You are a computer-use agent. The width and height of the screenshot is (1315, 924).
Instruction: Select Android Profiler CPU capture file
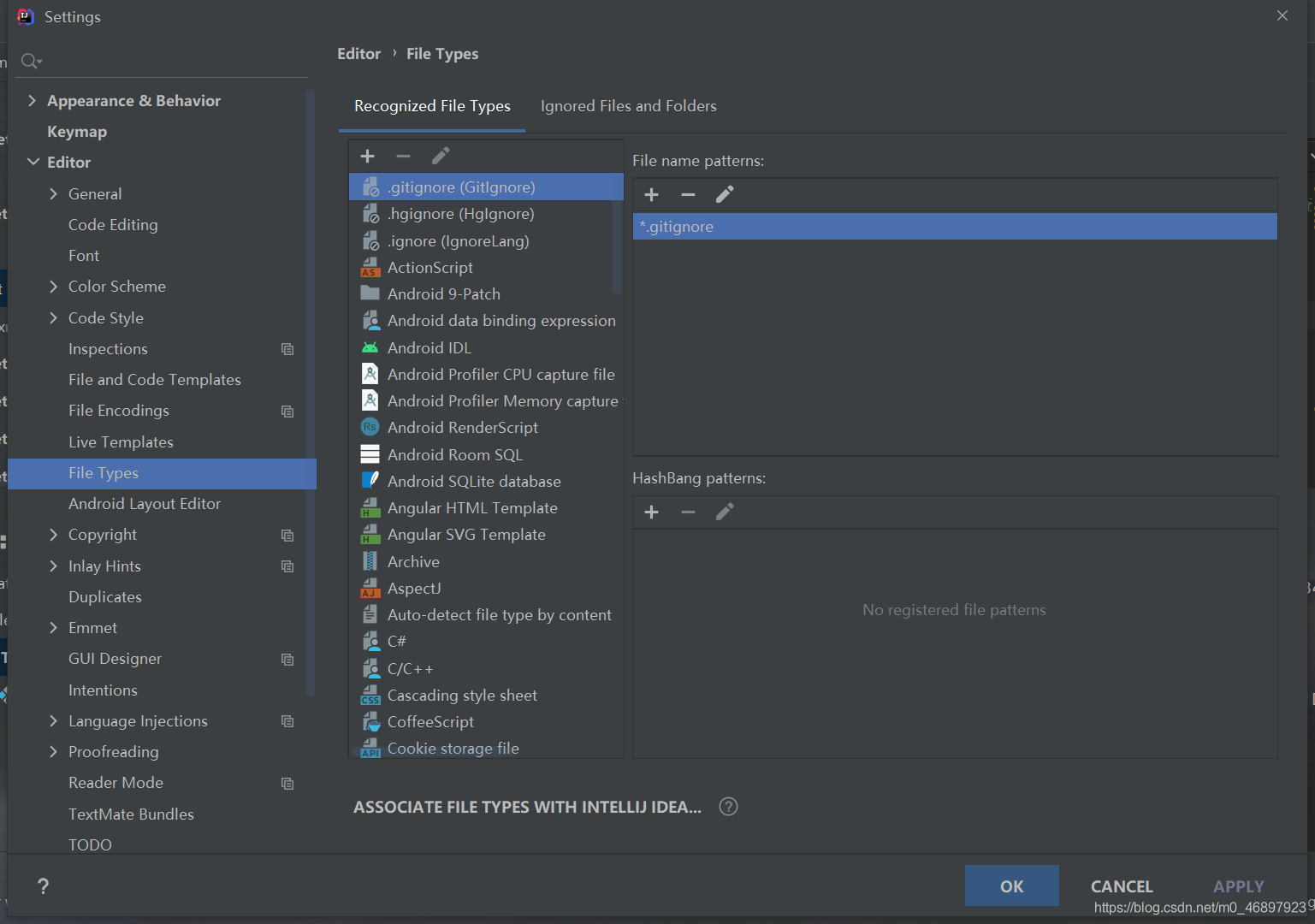(486, 375)
